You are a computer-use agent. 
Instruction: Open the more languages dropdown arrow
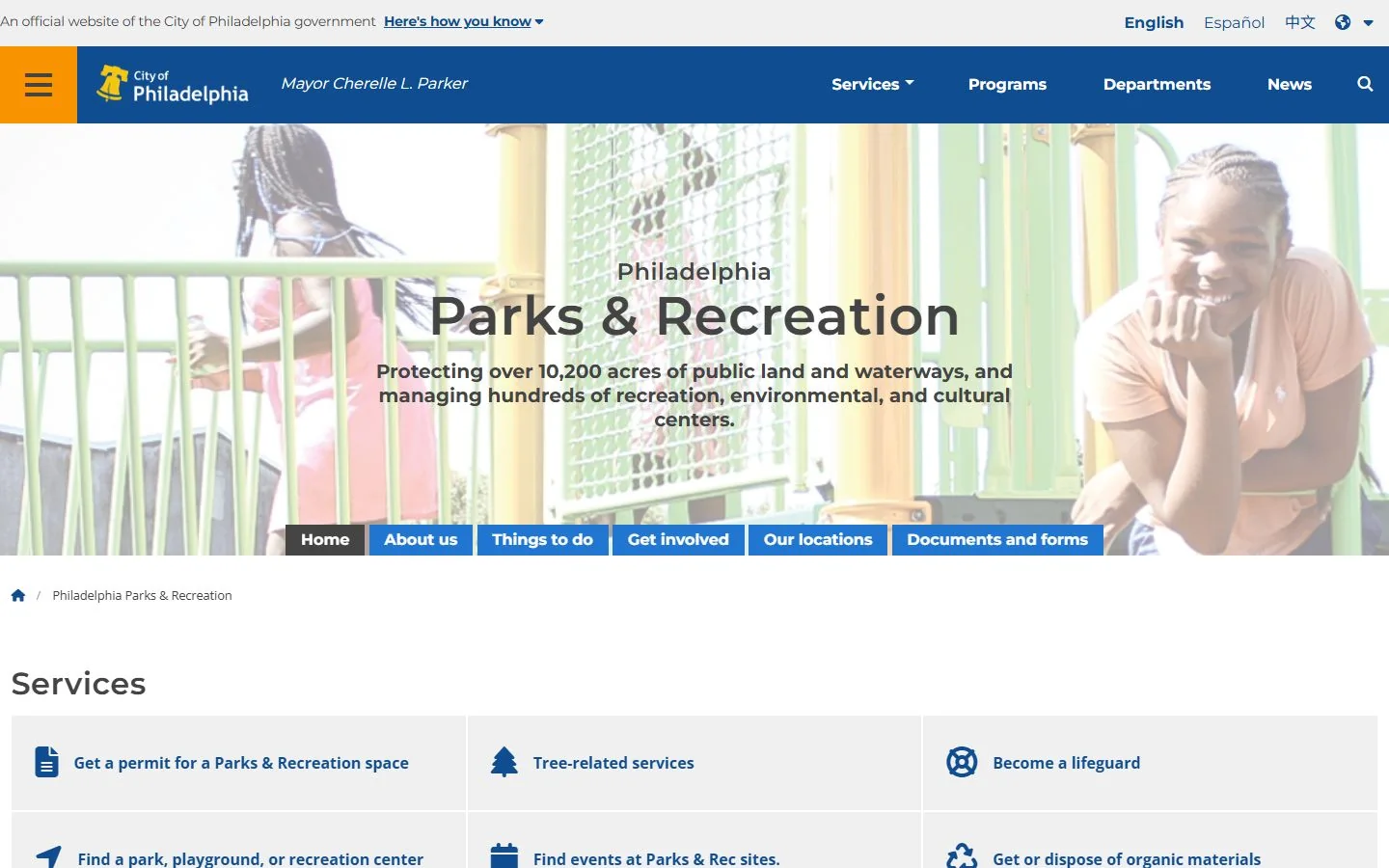[x=1368, y=23]
